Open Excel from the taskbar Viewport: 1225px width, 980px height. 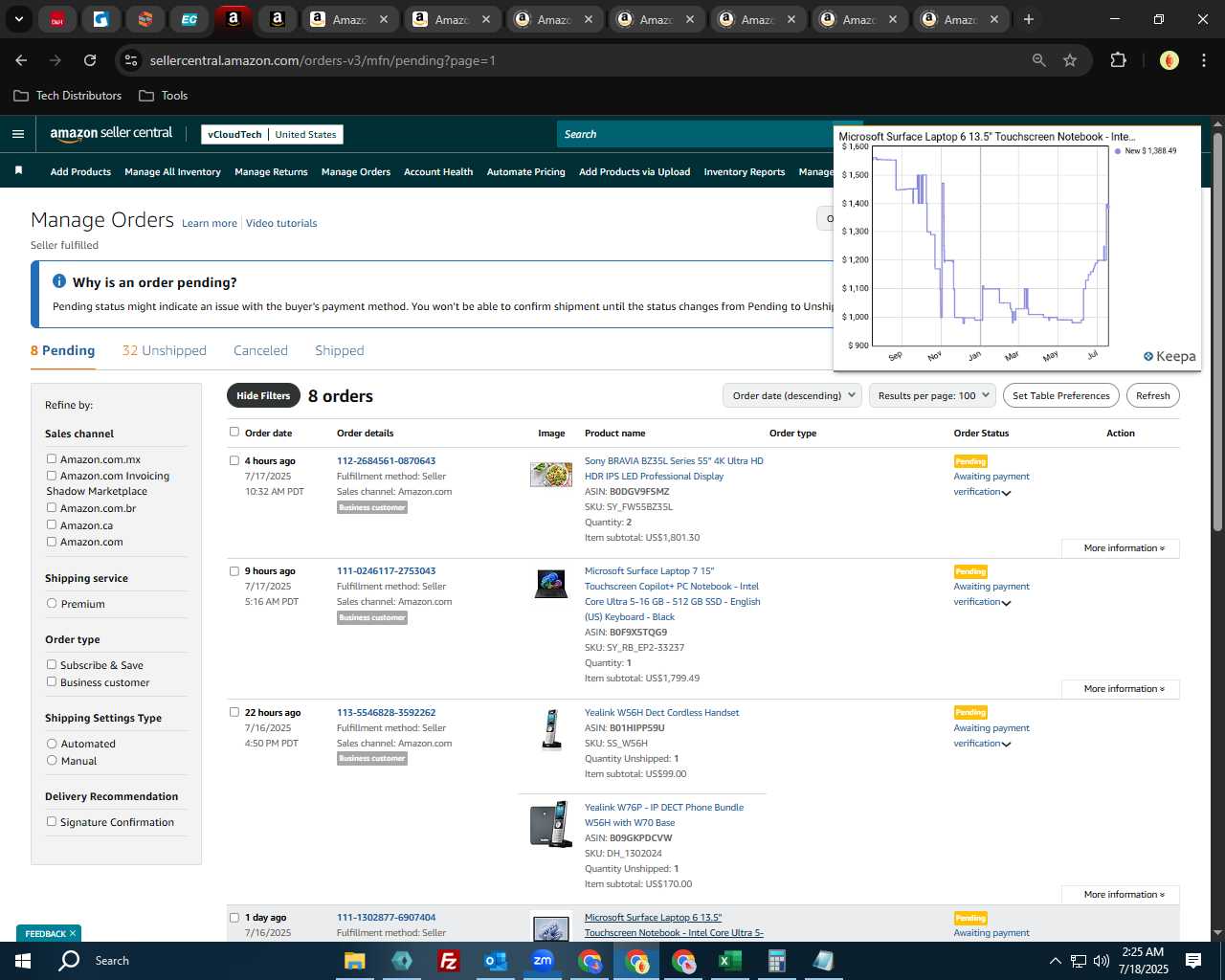click(x=729, y=960)
